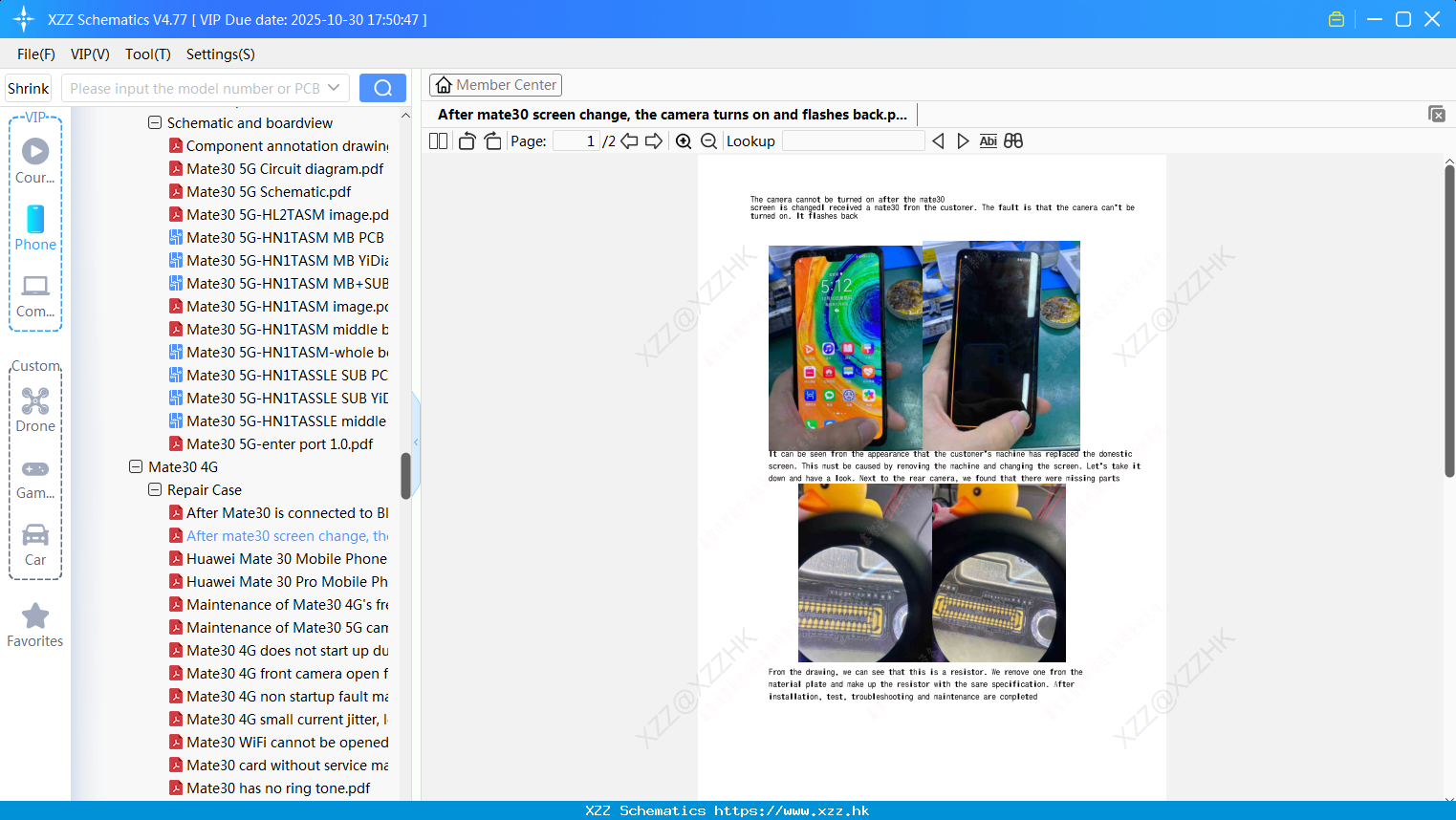Select the After mate30 screen change tab
The height and width of the screenshot is (820, 1456).
click(x=673, y=115)
